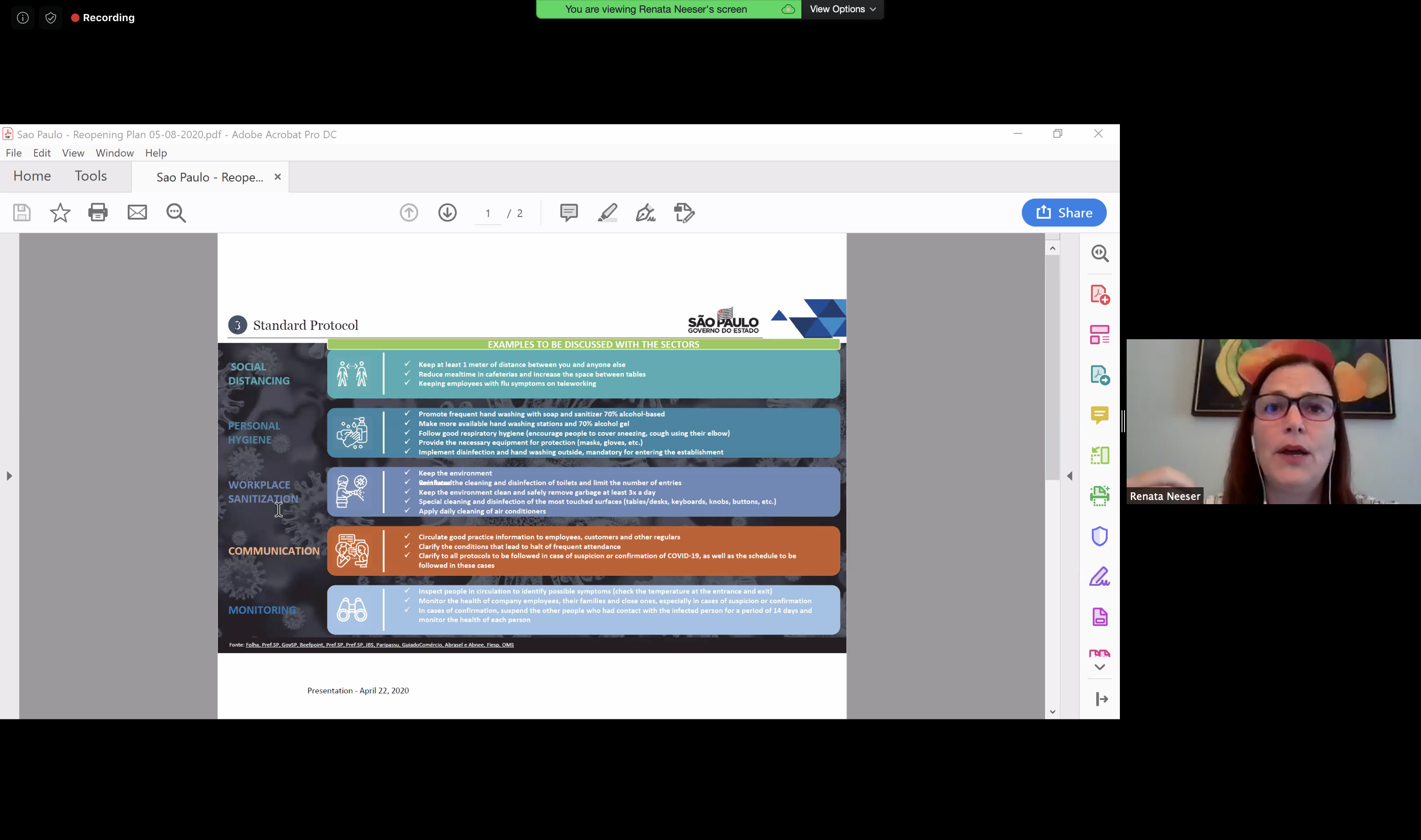Collapse the right tools pane arrow
The height and width of the screenshot is (840, 1421).
coord(1070,476)
